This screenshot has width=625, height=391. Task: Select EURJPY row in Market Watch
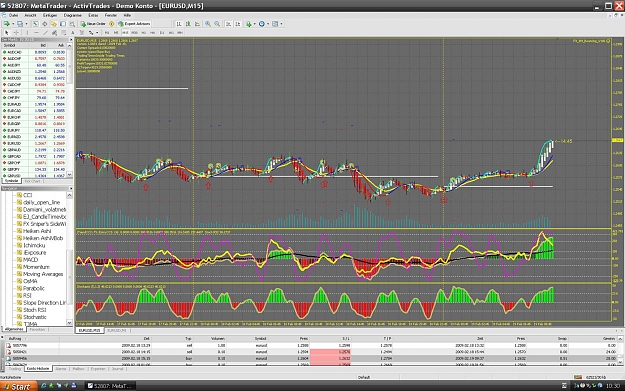(x=34, y=130)
